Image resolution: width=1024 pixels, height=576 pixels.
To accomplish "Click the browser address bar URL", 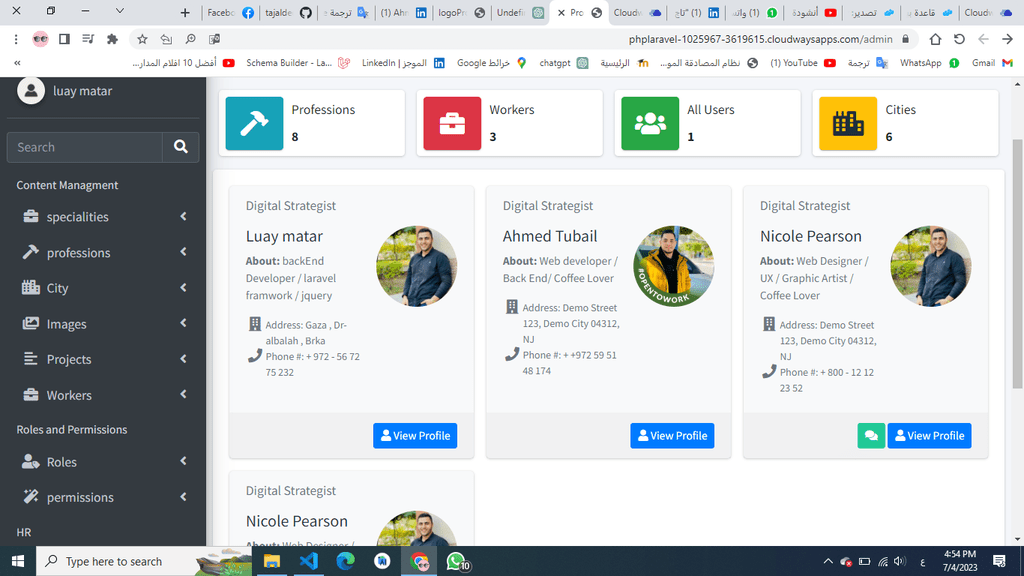I will [x=760, y=39].
